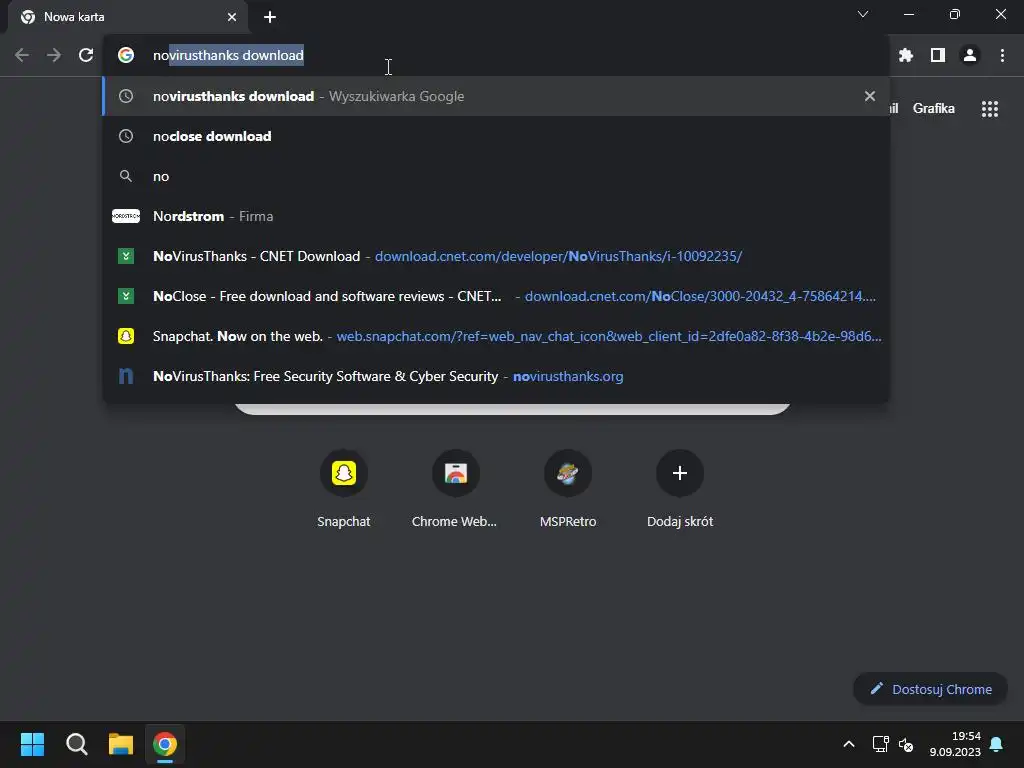Open the Windows Start menu
1024x768 pixels.
(x=32, y=744)
